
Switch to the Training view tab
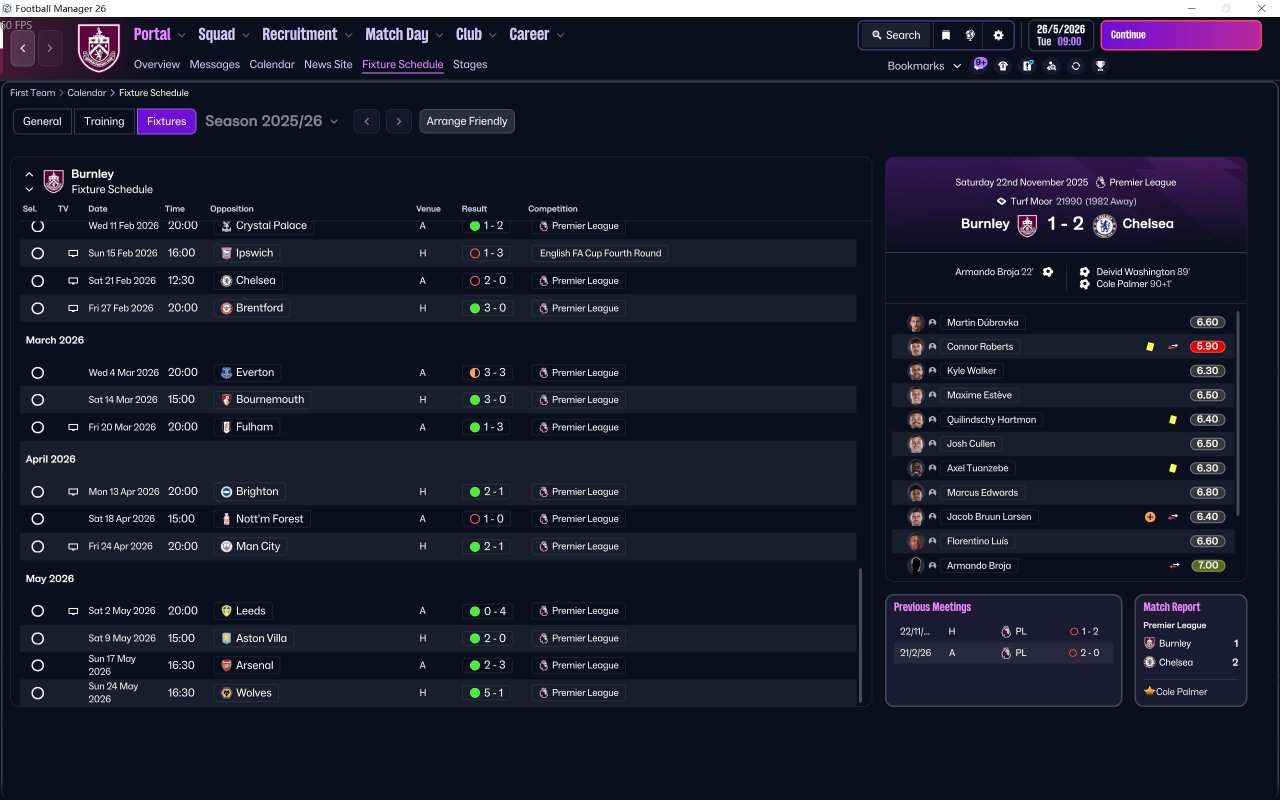[104, 121]
